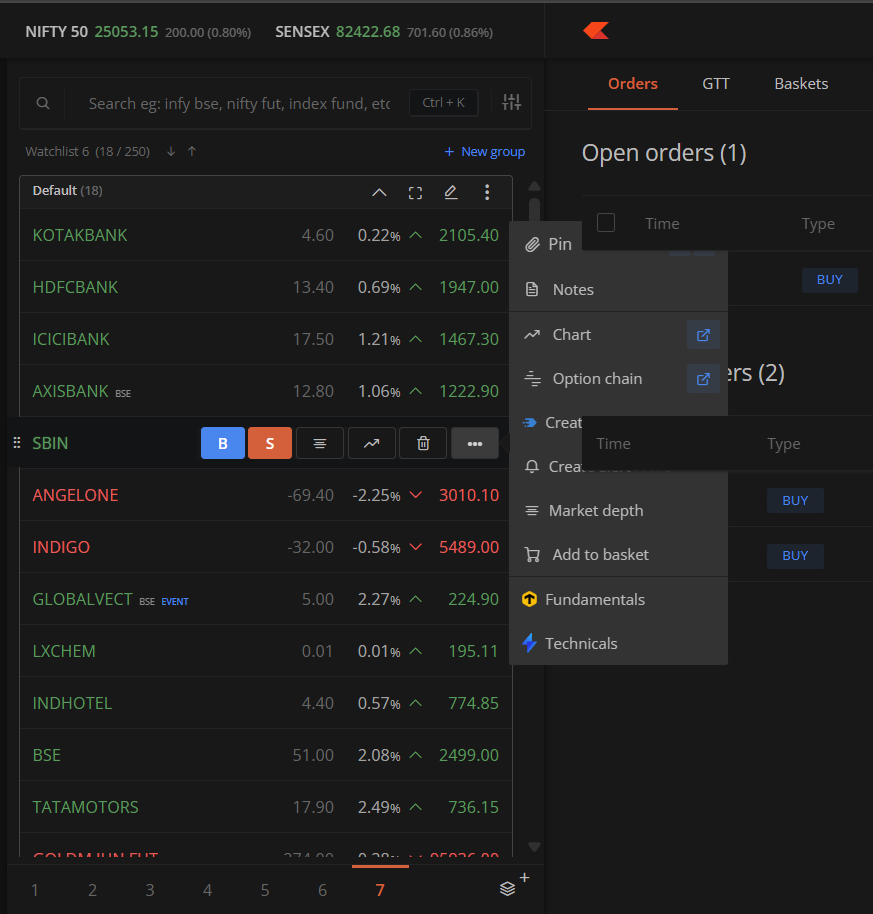
Task: Open Option chain in new window icon
Action: click(703, 379)
